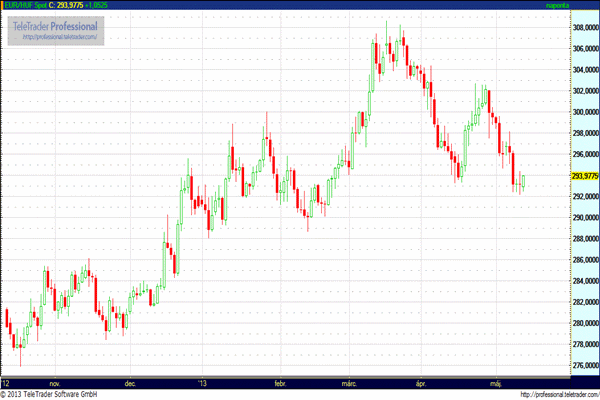Select the 'máj.' marker on time axis
This screenshot has width=600, height=400.
(495, 382)
